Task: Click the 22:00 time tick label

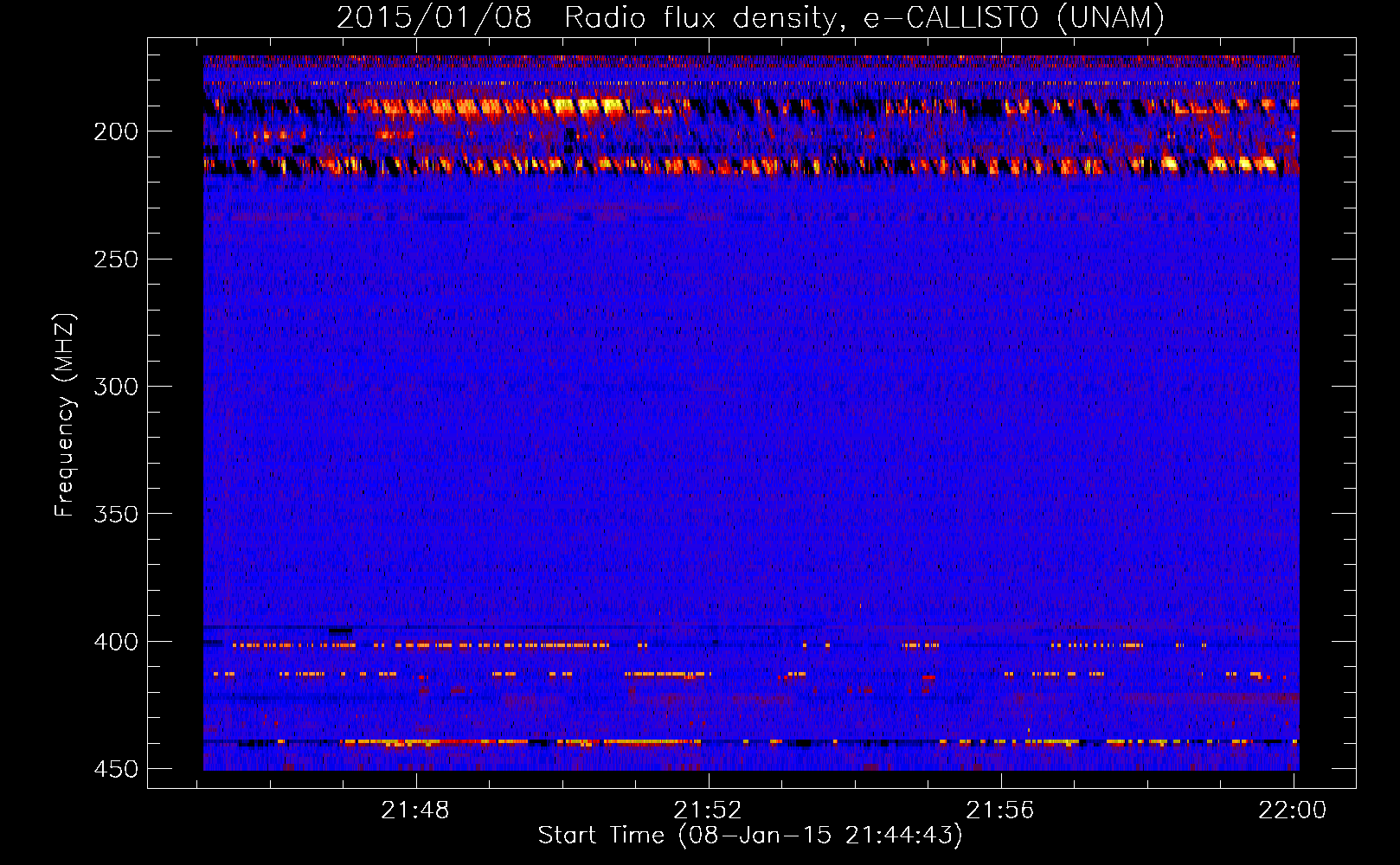Action: (1293, 810)
